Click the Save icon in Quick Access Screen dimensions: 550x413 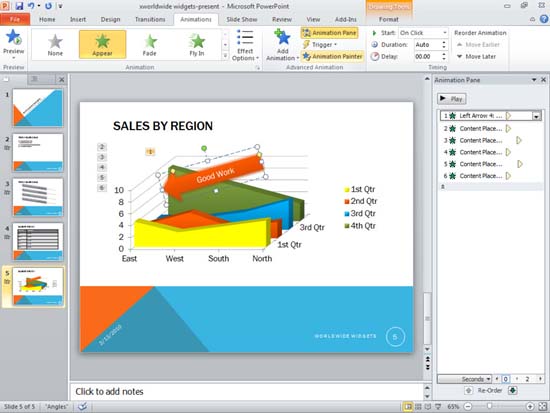(x=19, y=6)
